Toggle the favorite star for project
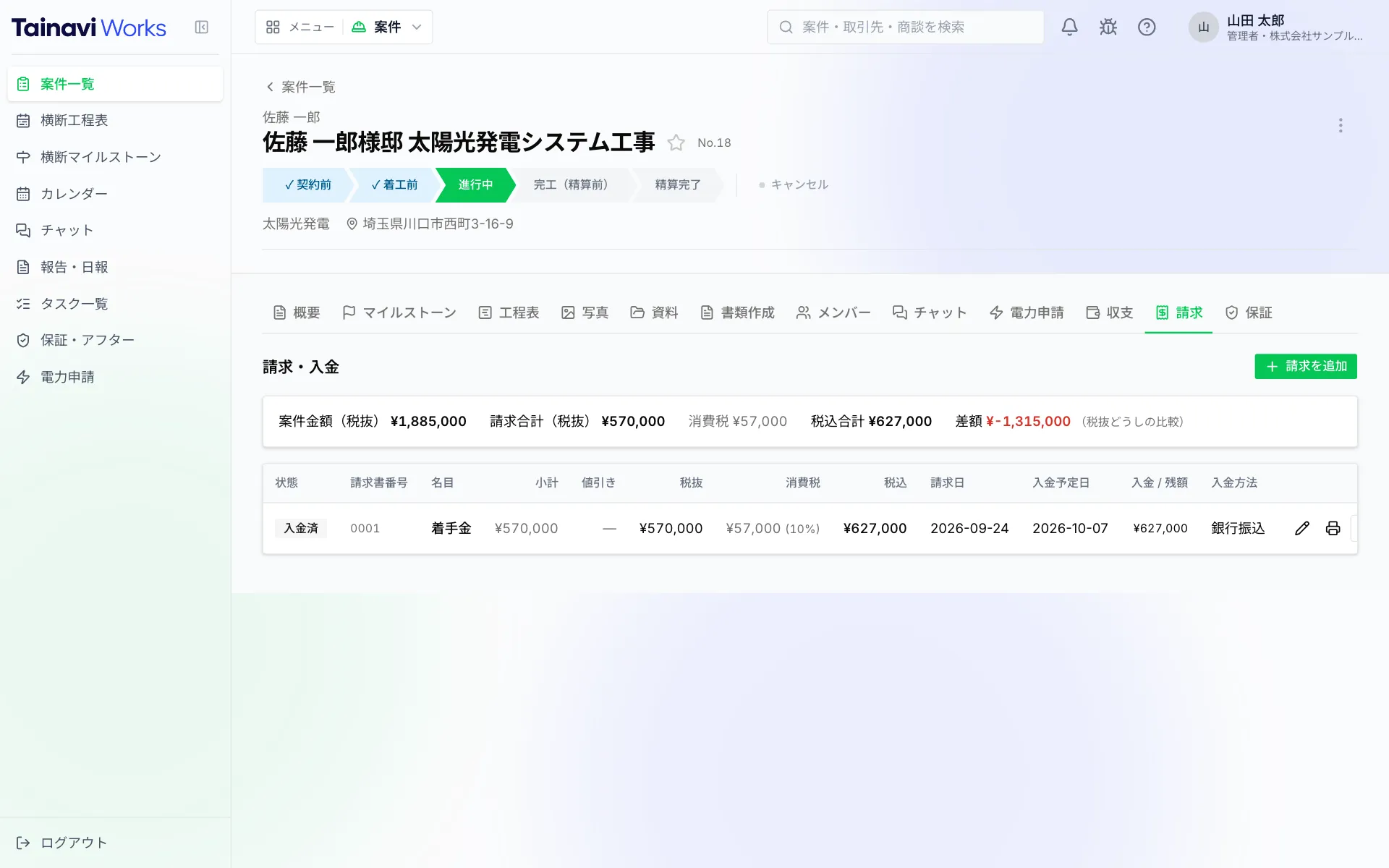The height and width of the screenshot is (868, 1389). click(676, 142)
